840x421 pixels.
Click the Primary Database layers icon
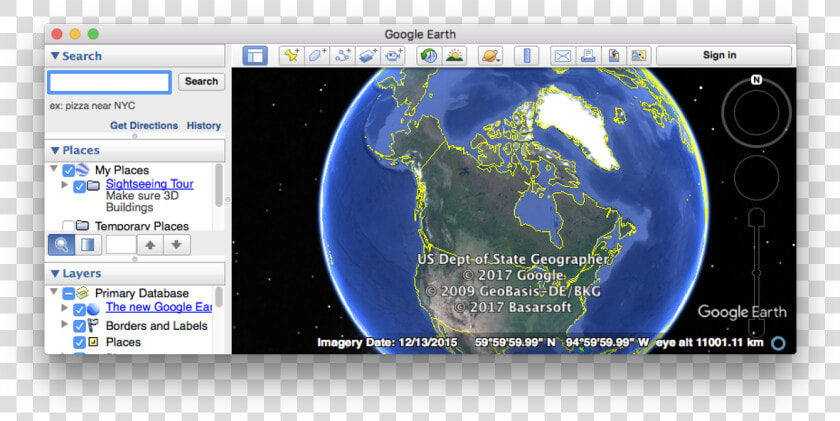click(82, 293)
